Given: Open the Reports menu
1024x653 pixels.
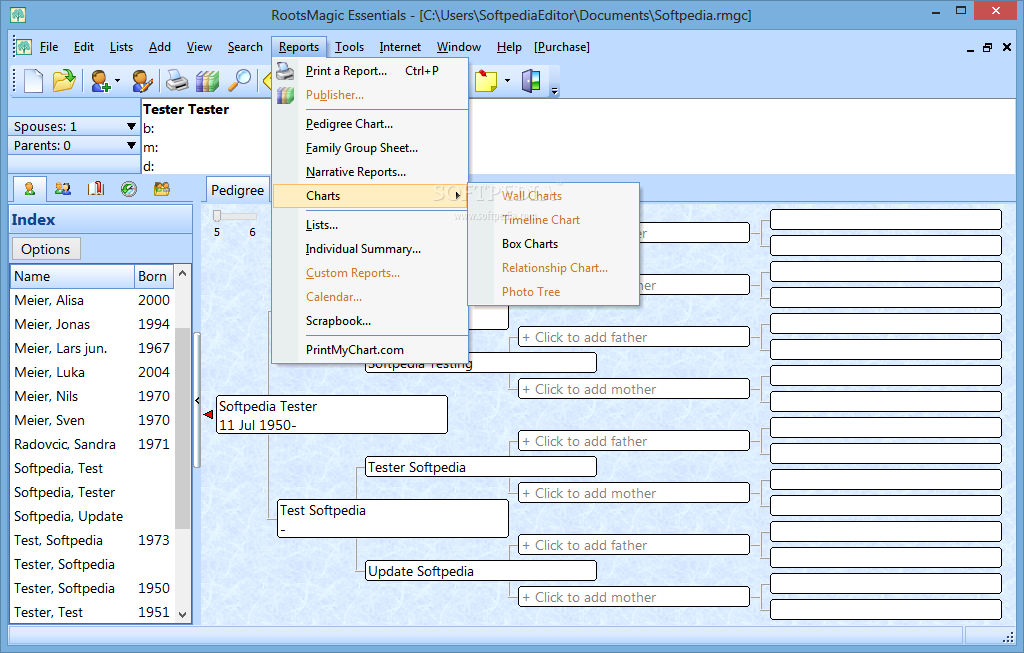Looking at the screenshot, I should coord(299,47).
